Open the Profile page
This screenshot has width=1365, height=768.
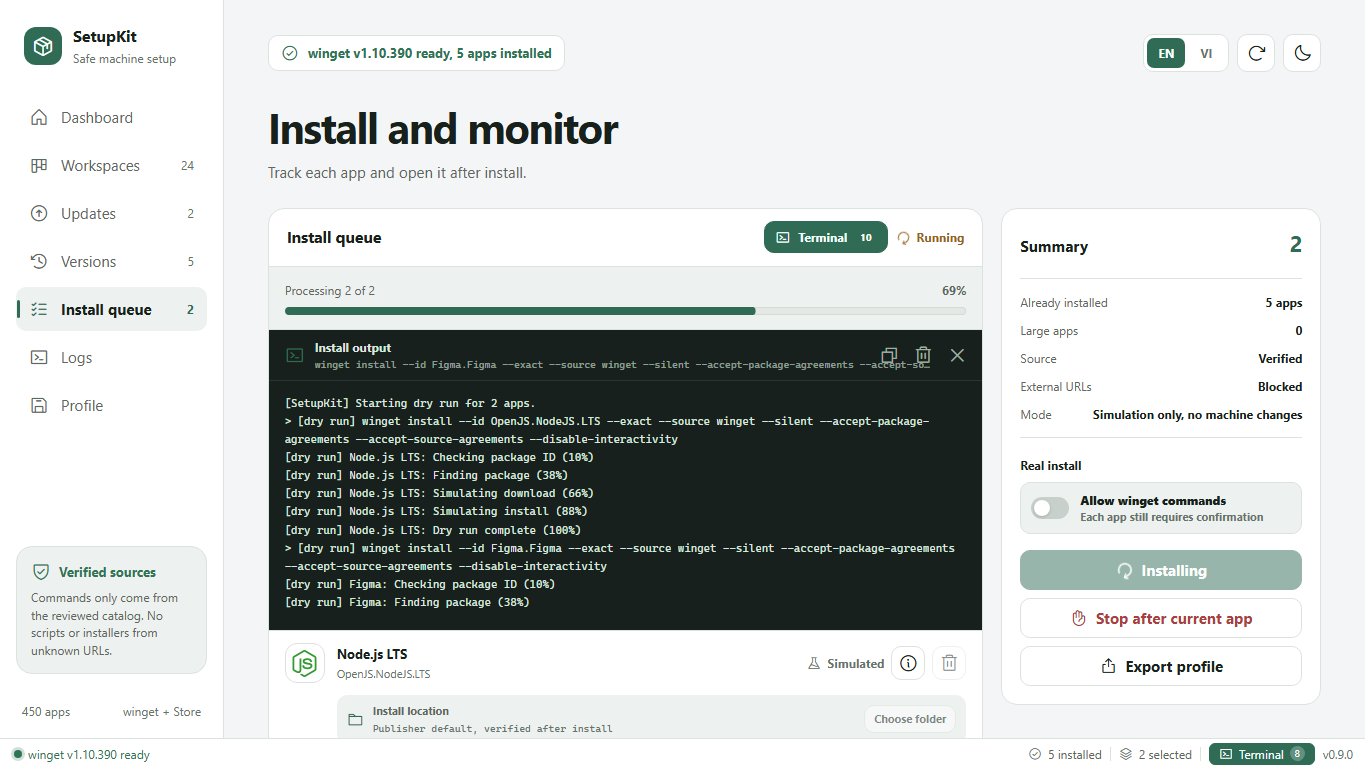(x=111, y=406)
